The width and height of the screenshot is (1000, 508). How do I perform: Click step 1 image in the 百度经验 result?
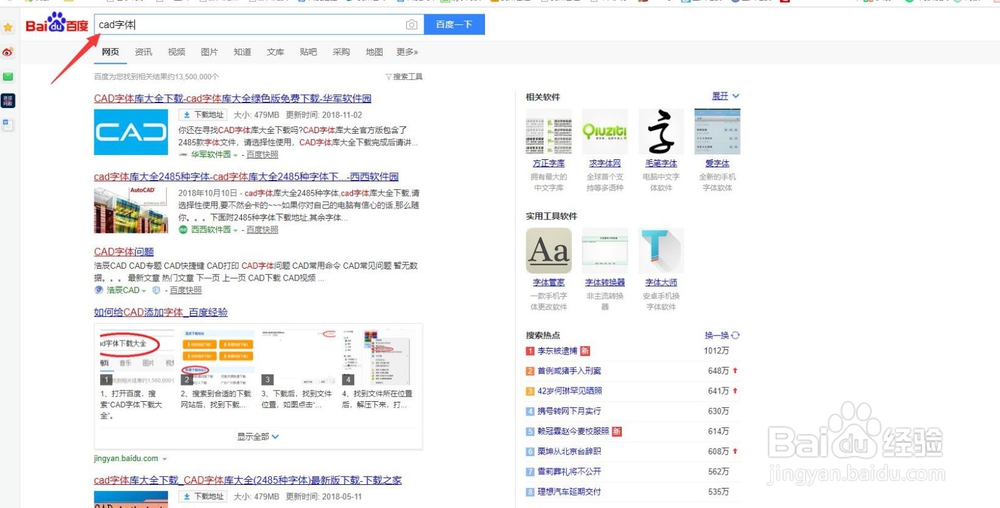(136, 358)
